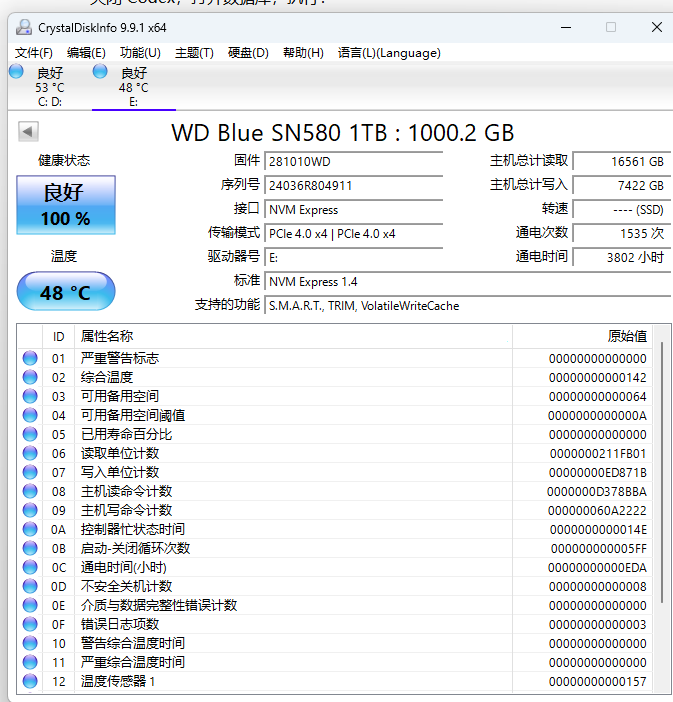
Task: Click status dot for attribute 0F 错误日志项数
Action: (x=30, y=625)
